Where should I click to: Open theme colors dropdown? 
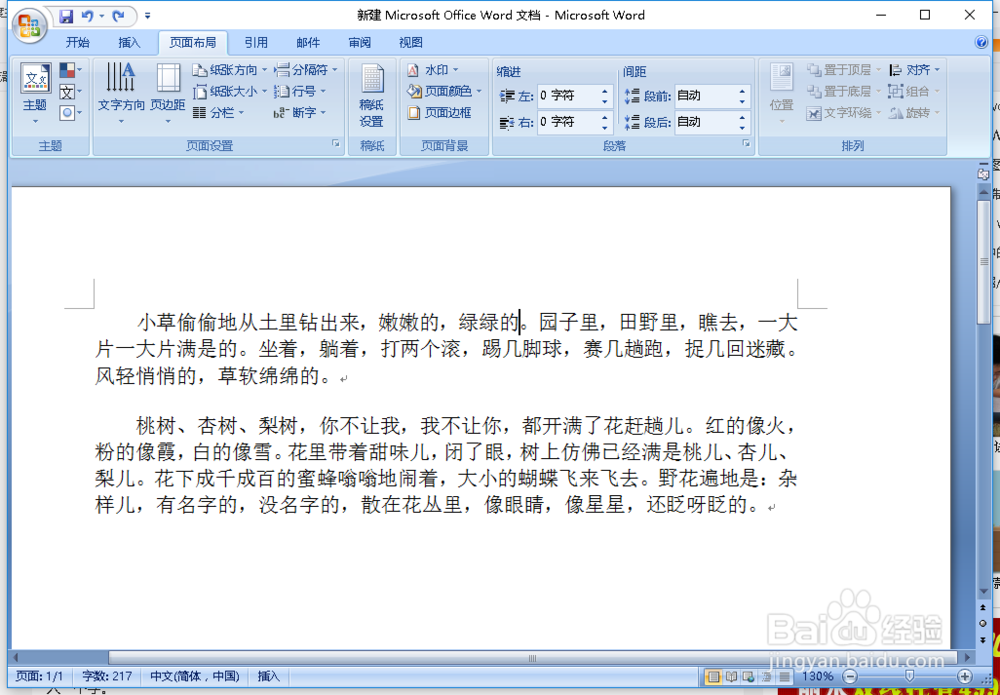70,70
